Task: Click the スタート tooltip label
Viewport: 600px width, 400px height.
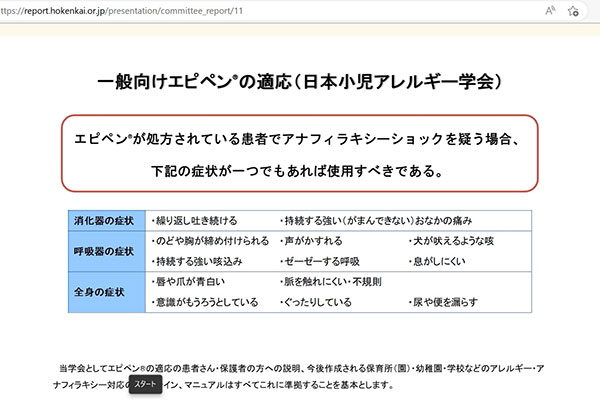Action: (x=145, y=383)
